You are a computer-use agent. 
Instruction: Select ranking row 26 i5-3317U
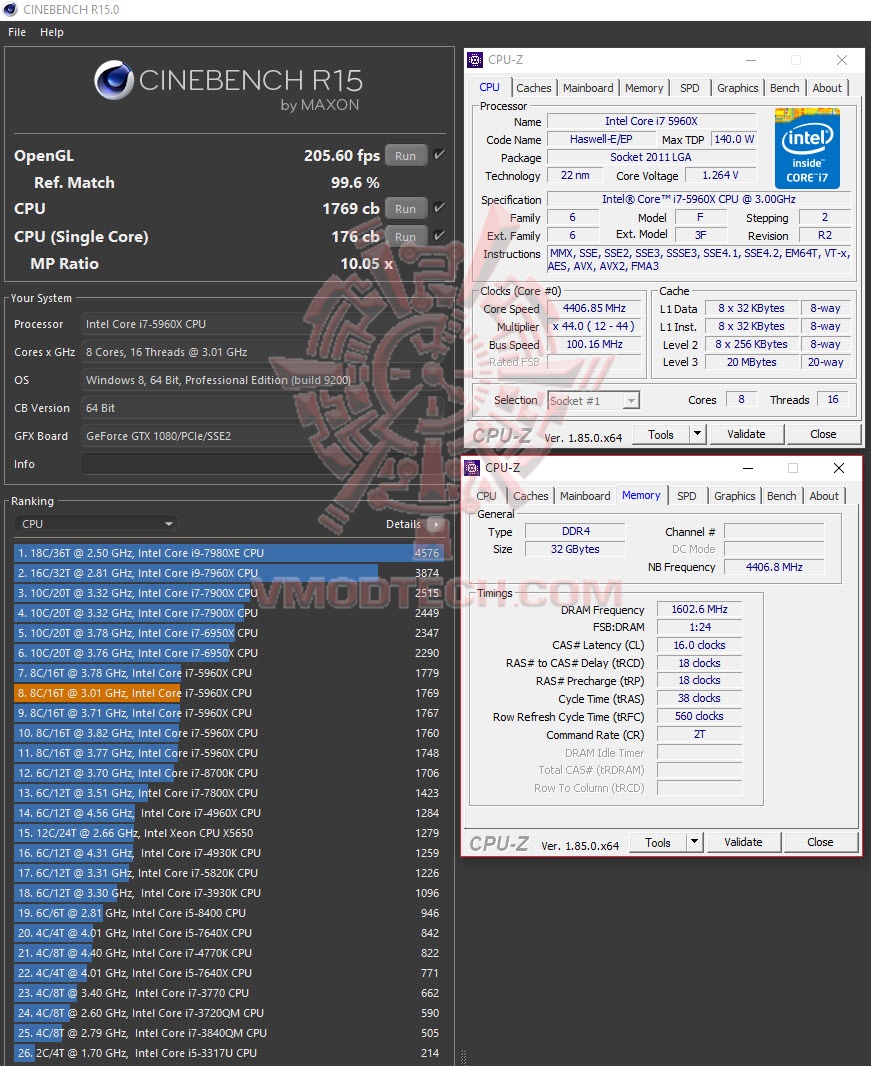tap(229, 1053)
